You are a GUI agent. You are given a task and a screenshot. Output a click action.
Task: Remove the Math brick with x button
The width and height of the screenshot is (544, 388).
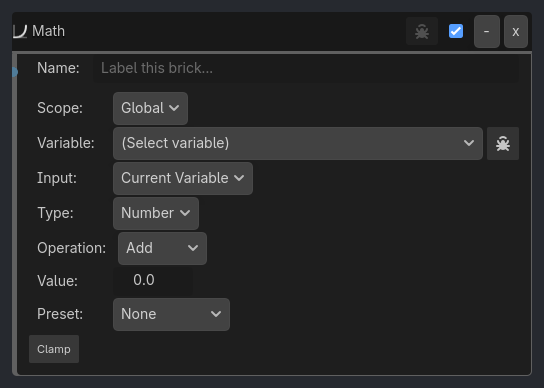pyautogui.click(x=516, y=32)
